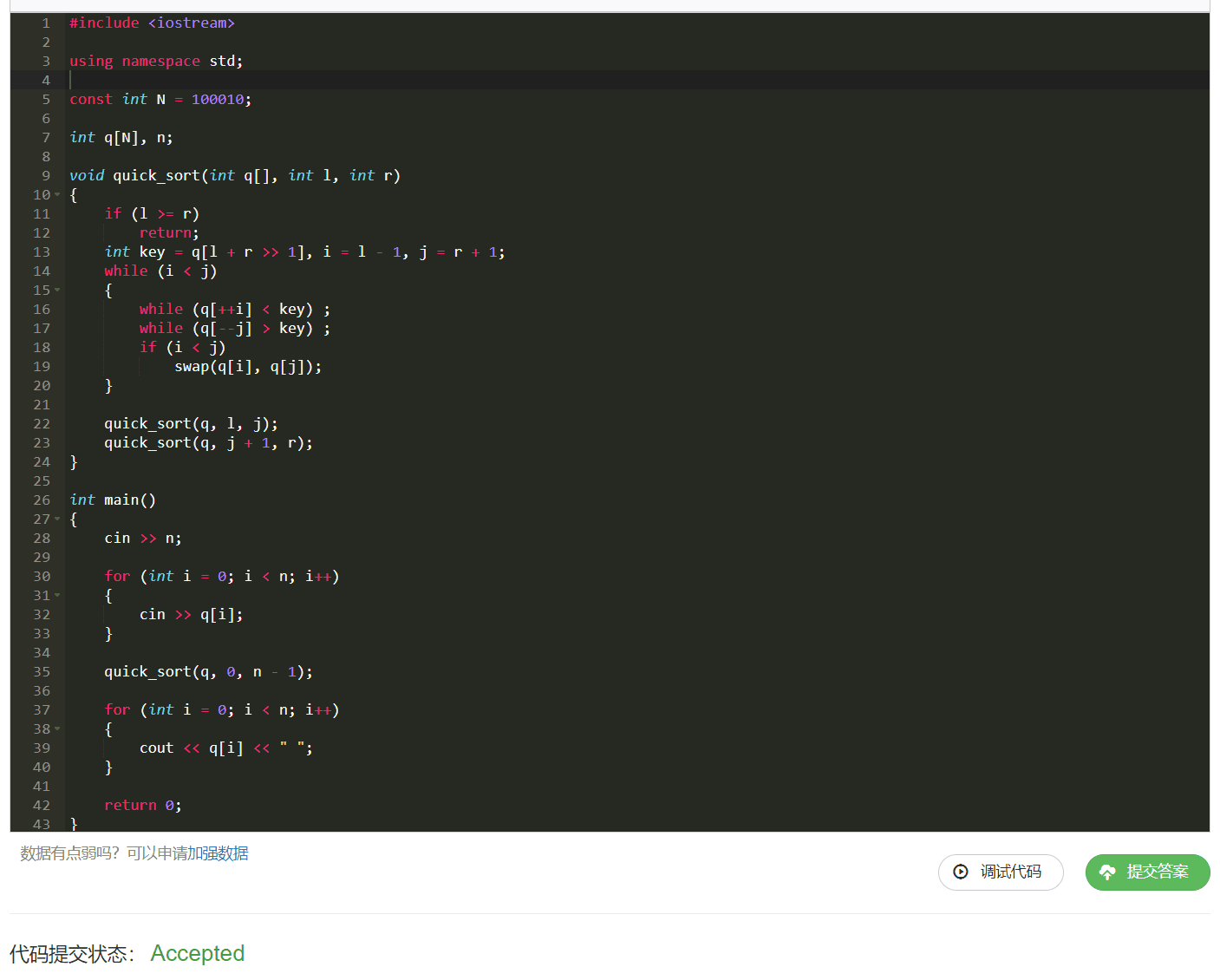Place cursor on empty line 4
This screenshot has height=980, width=1220.
click(x=637, y=80)
